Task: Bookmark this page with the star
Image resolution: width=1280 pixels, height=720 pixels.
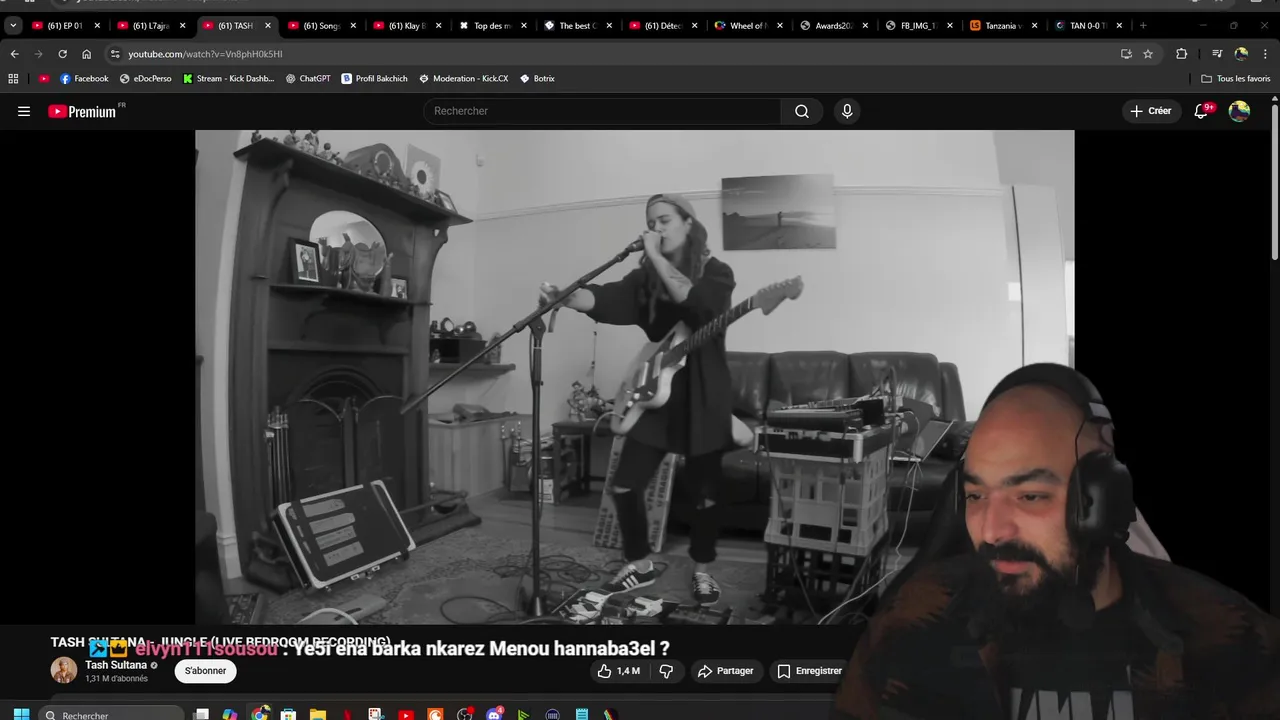Action: (1148, 54)
